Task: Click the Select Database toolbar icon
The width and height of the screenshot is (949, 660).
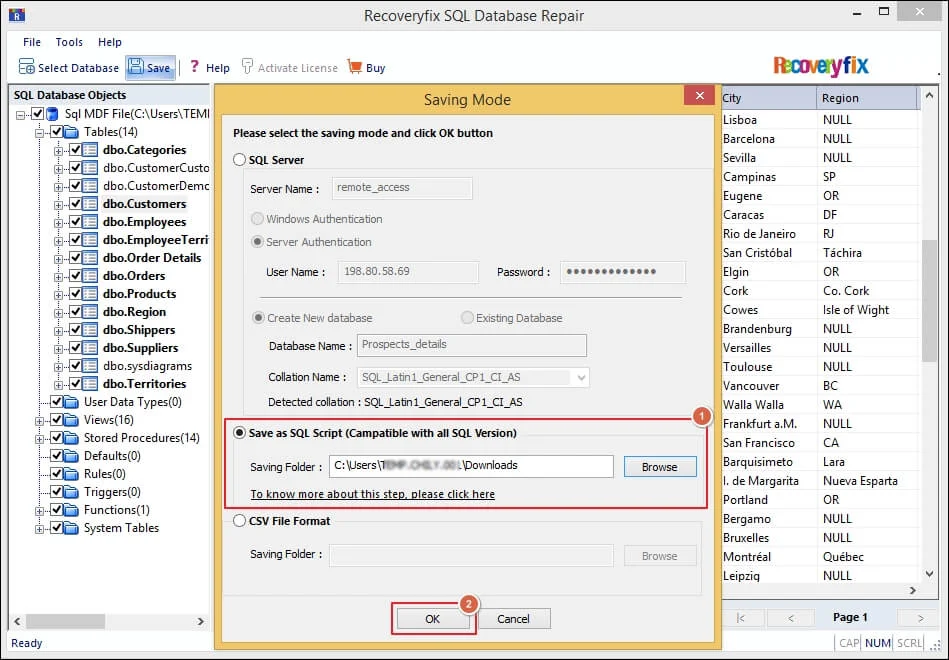Action: coord(27,67)
